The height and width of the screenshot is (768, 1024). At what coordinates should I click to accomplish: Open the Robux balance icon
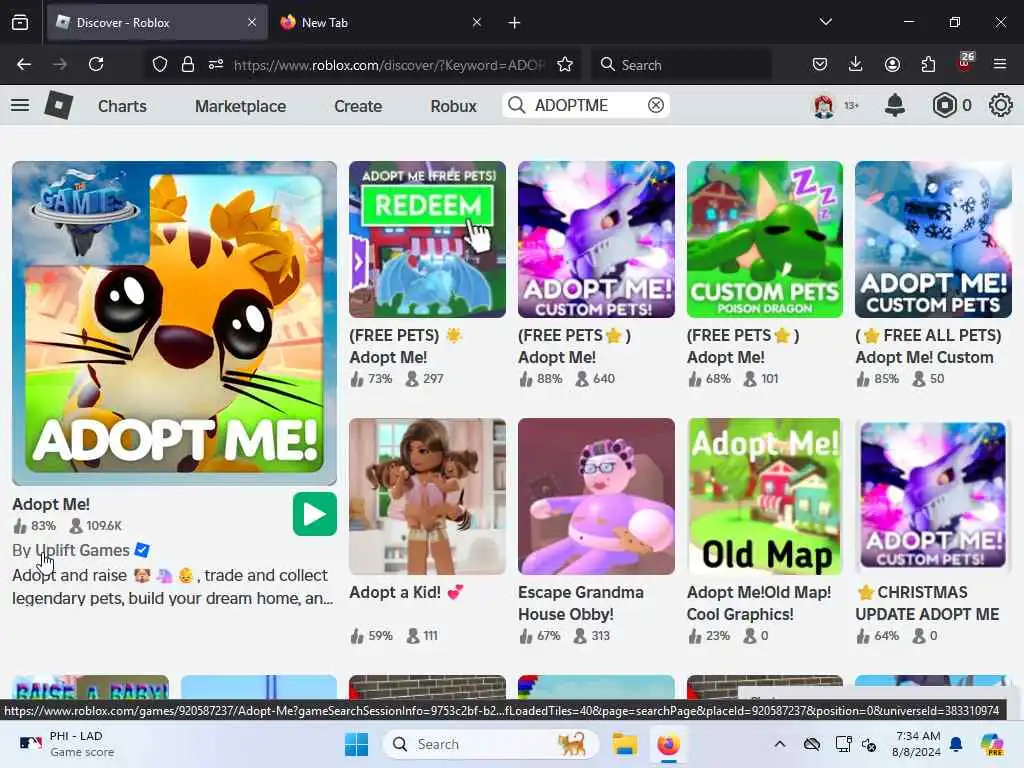pos(944,105)
